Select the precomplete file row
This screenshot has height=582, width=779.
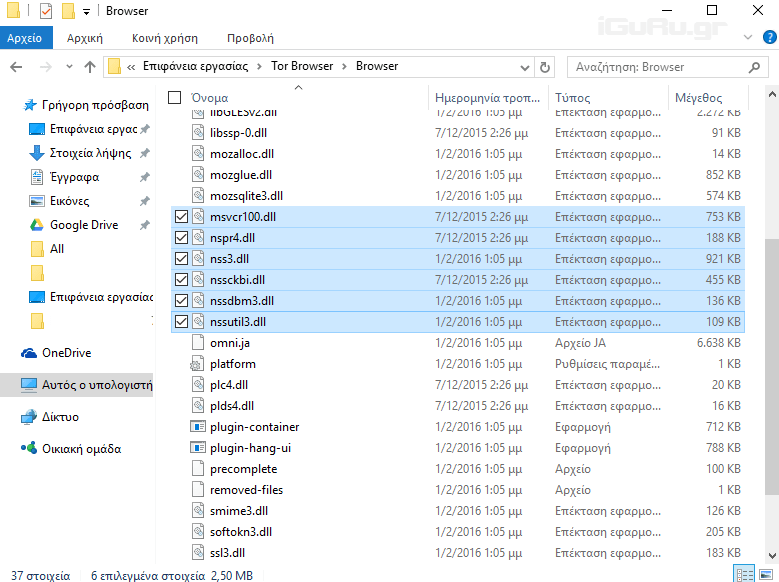pyautogui.click(x=457, y=469)
